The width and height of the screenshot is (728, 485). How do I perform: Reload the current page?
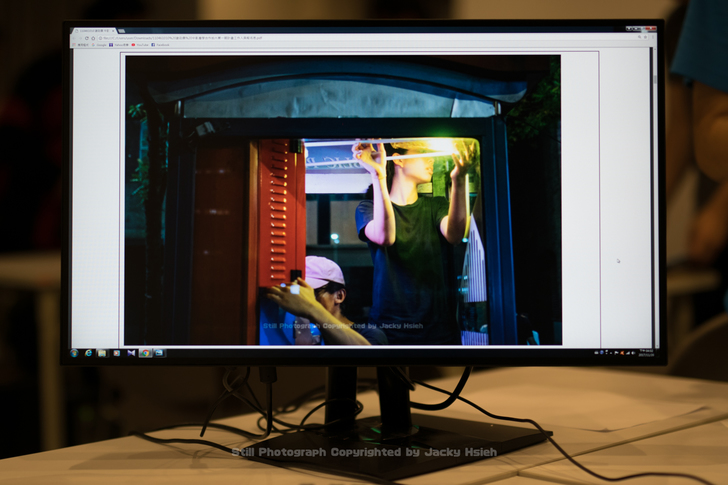pyautogui.click(x=88, y=39)
